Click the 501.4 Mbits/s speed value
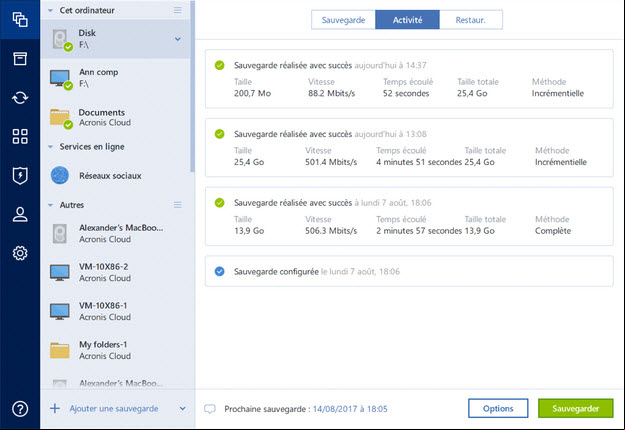 tap(331, 162)
